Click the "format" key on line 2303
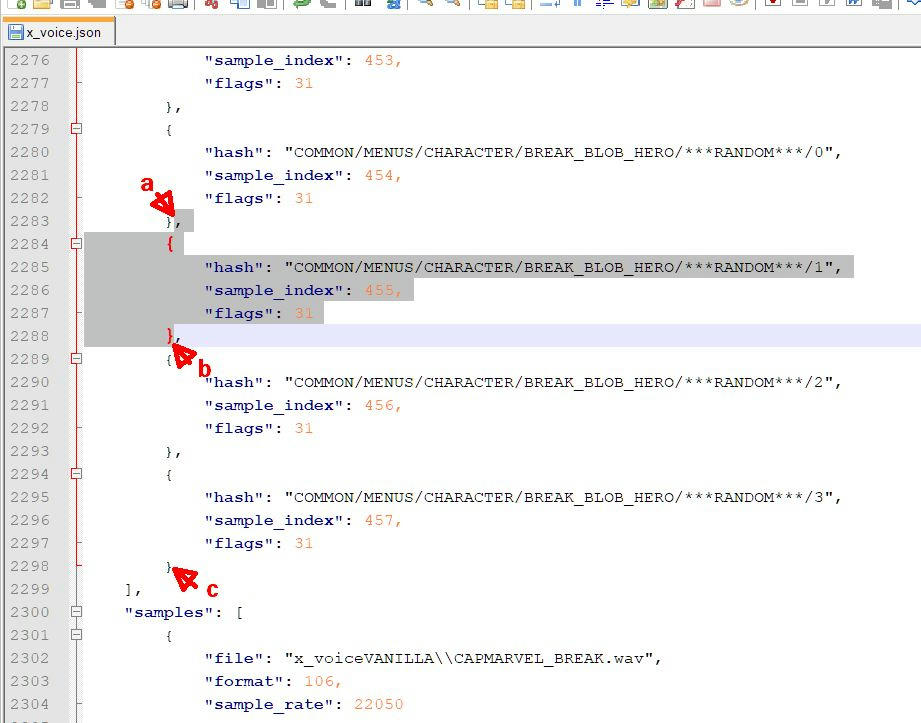Screen dimensions: 921x723 coord(244,681)
